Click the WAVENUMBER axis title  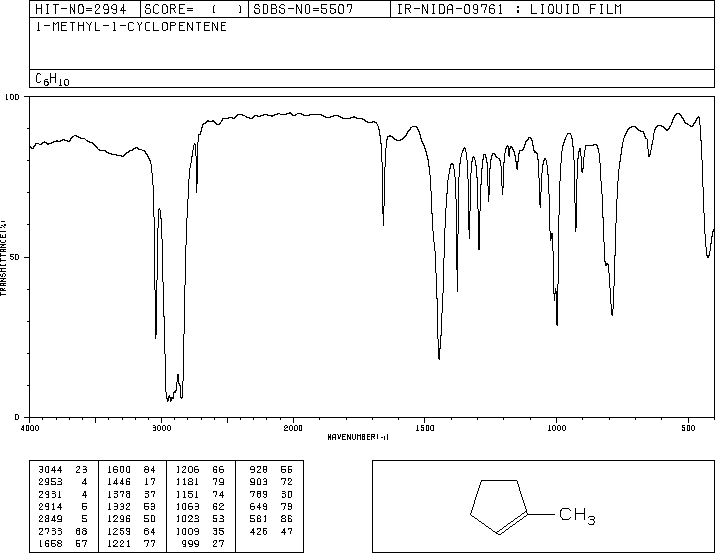pyautogui.click(x=358, y=437)
